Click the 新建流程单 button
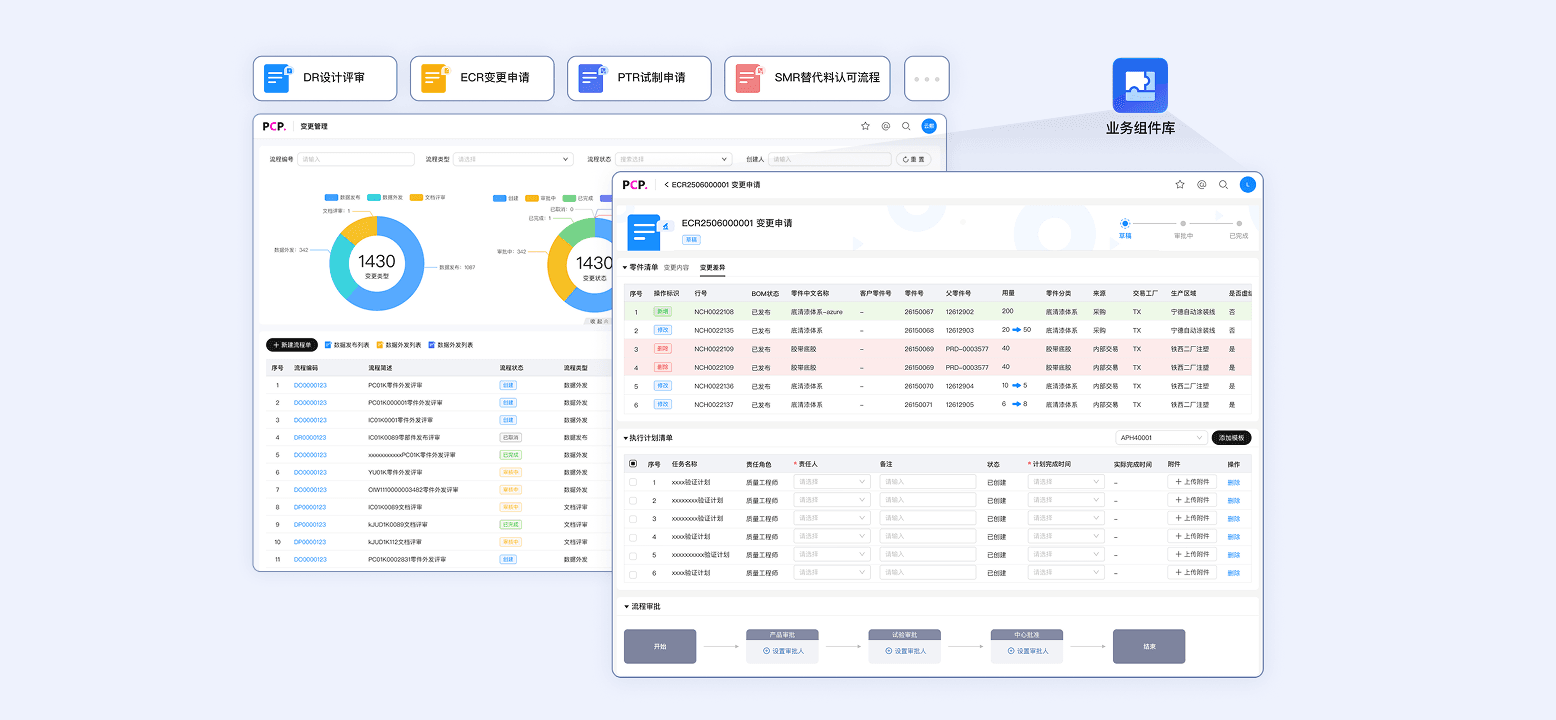 (x=292, y=345)
